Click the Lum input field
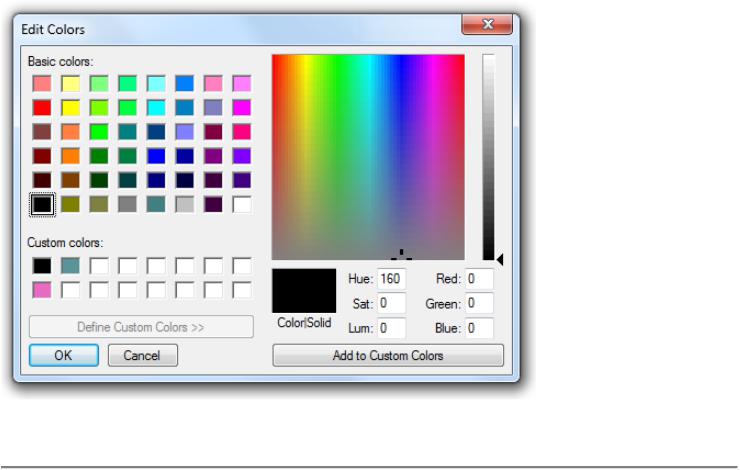Image resolution: width=740 pixels, height=470 pixels. coord(391,328)
